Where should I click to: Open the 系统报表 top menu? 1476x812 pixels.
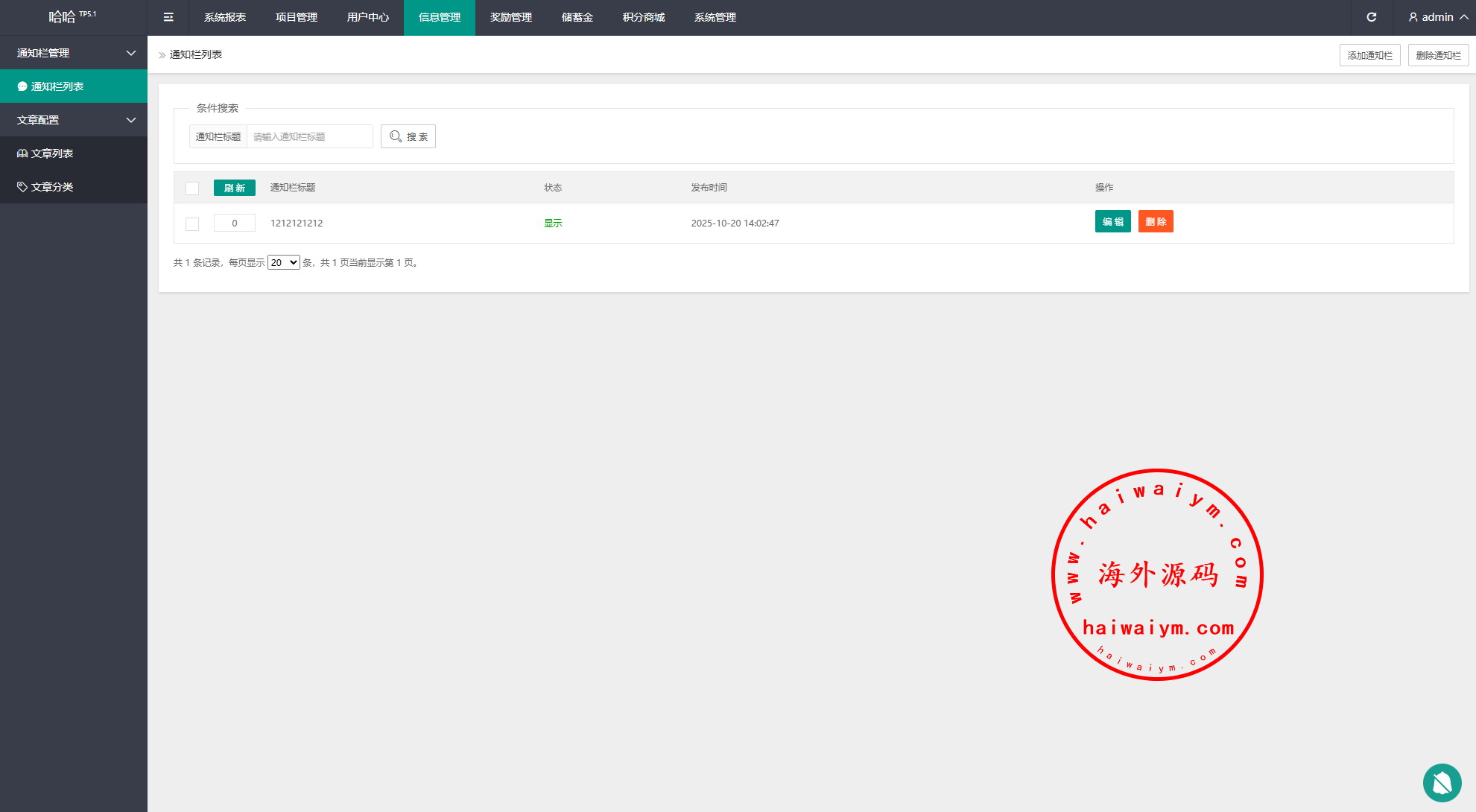225,17
